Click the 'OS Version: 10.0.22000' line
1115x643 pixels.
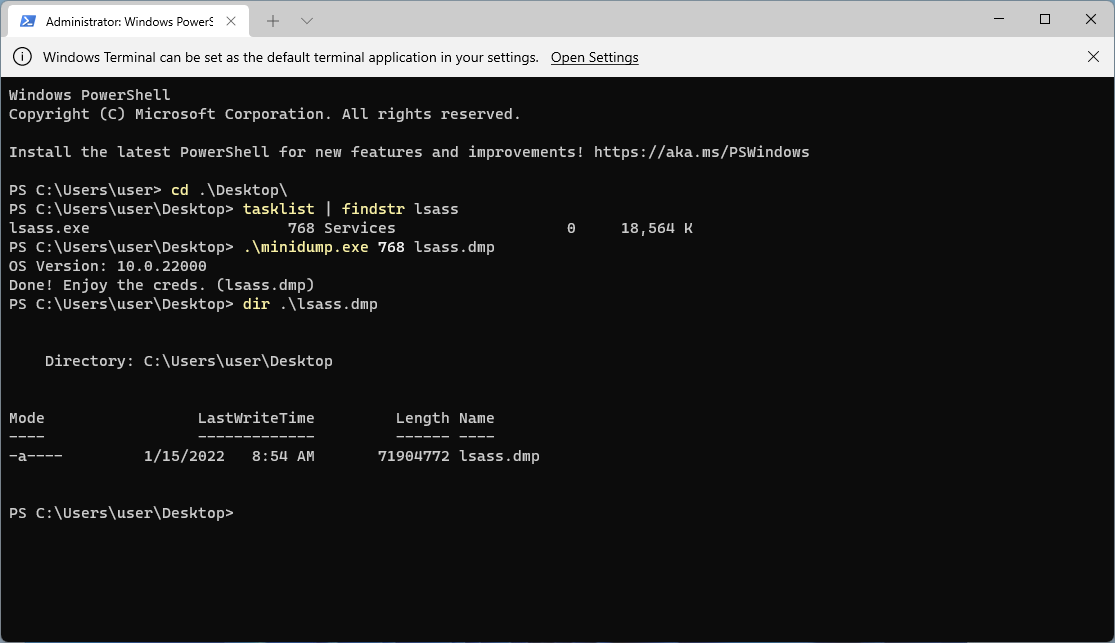[107, 266]
